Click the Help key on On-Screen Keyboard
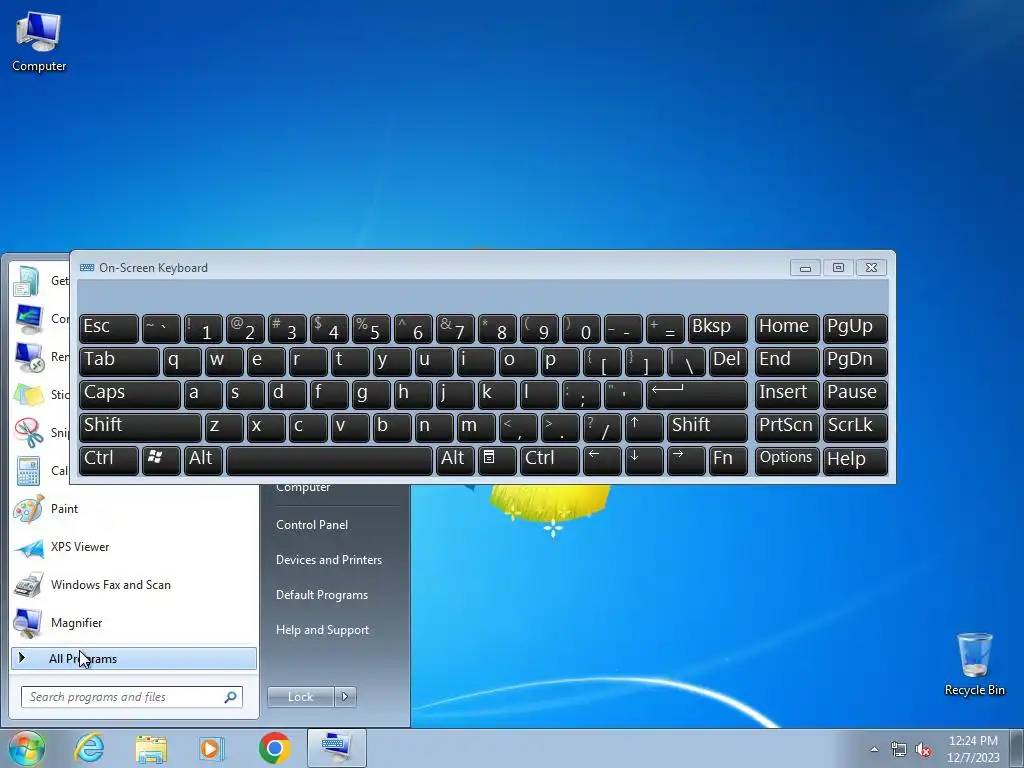The image size is (1024, 768). [855, 460]
